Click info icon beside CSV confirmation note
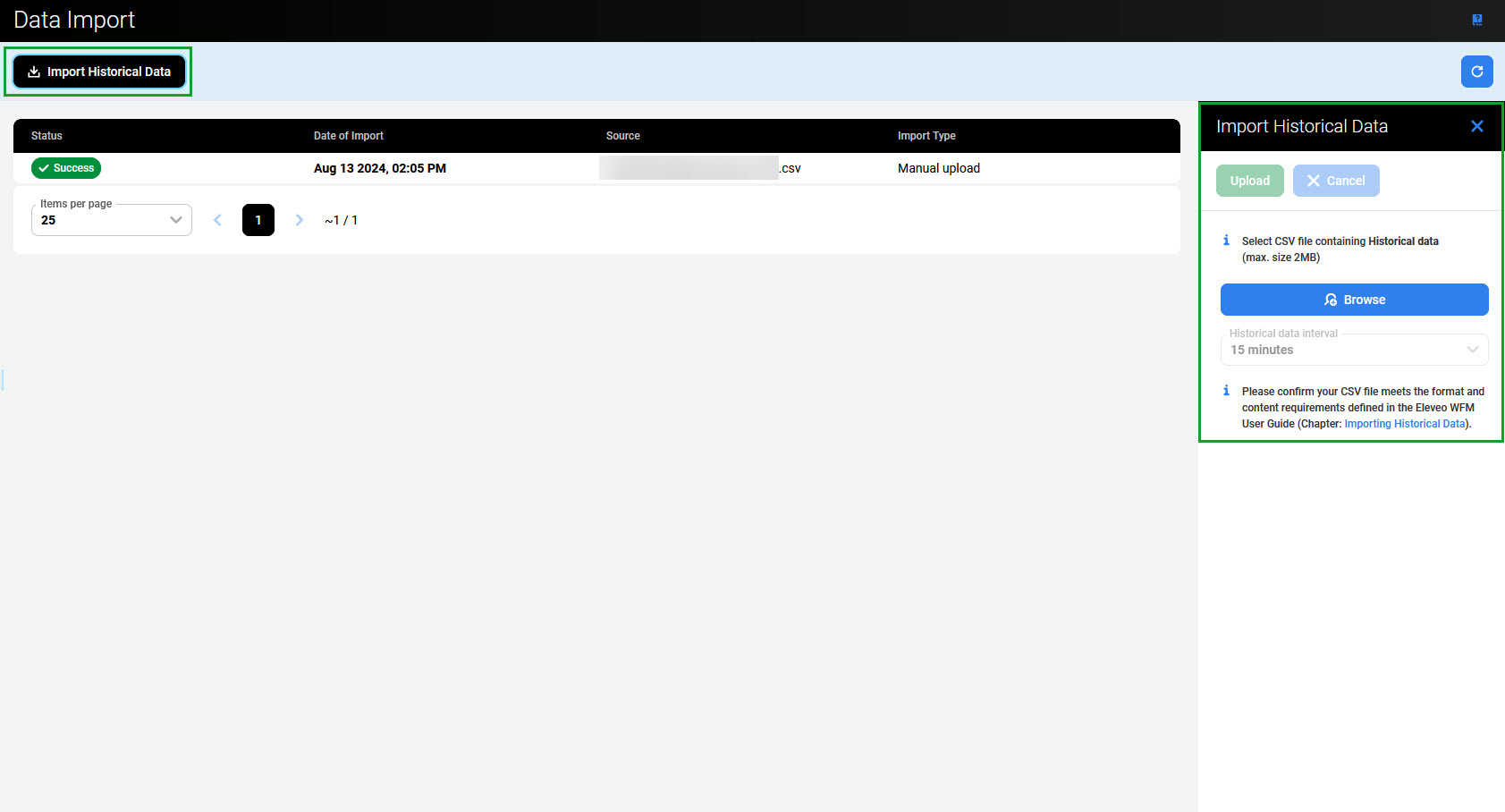Image resolution: width=1505 pixels, height=812 pixels. pyautogui.click(x=1226, y=391)
